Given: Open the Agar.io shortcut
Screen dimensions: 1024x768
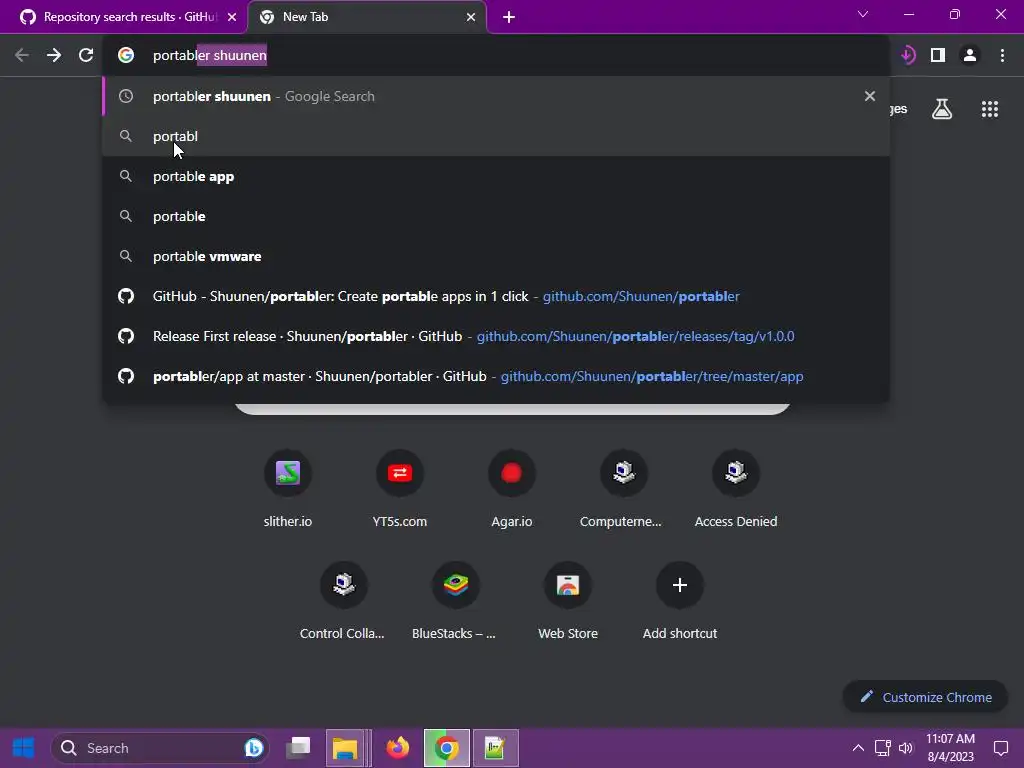Looking at the screenshot, I should (511, 488).
